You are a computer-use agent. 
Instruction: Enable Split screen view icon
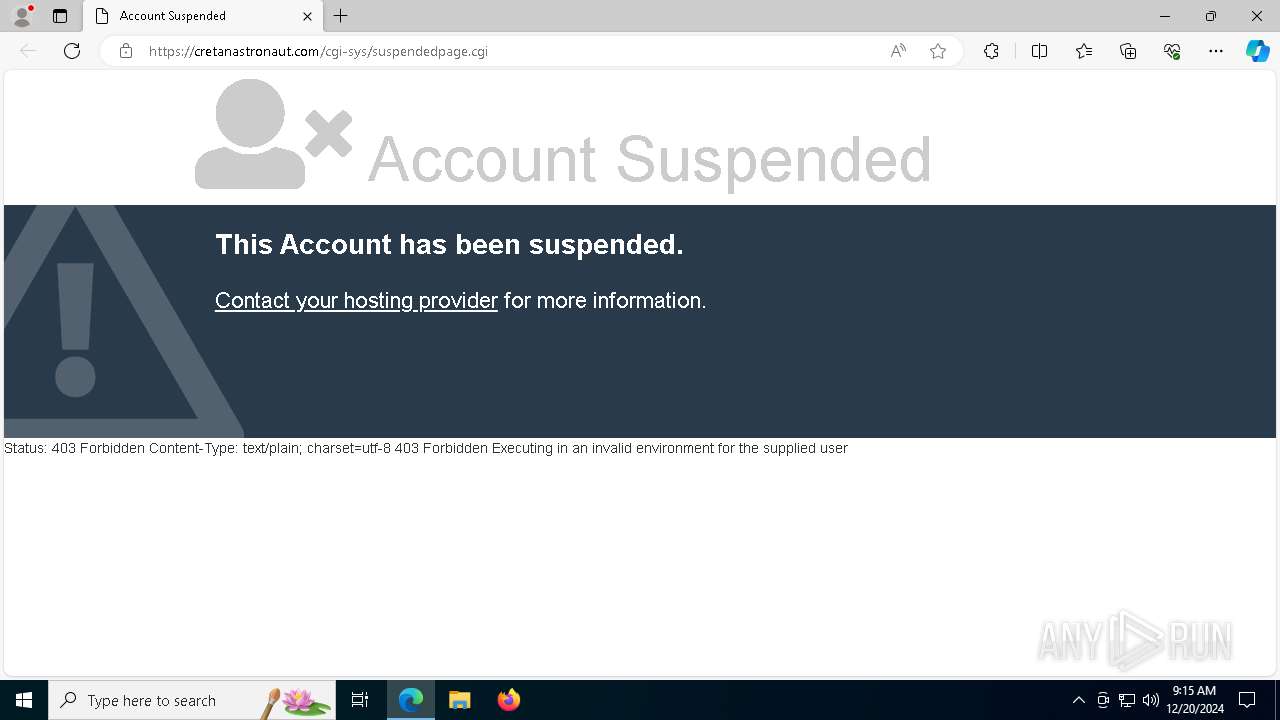1039,51
